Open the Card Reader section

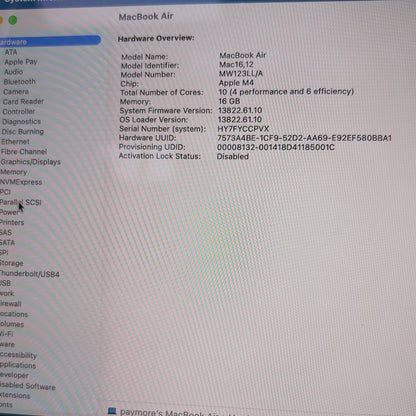23,101
